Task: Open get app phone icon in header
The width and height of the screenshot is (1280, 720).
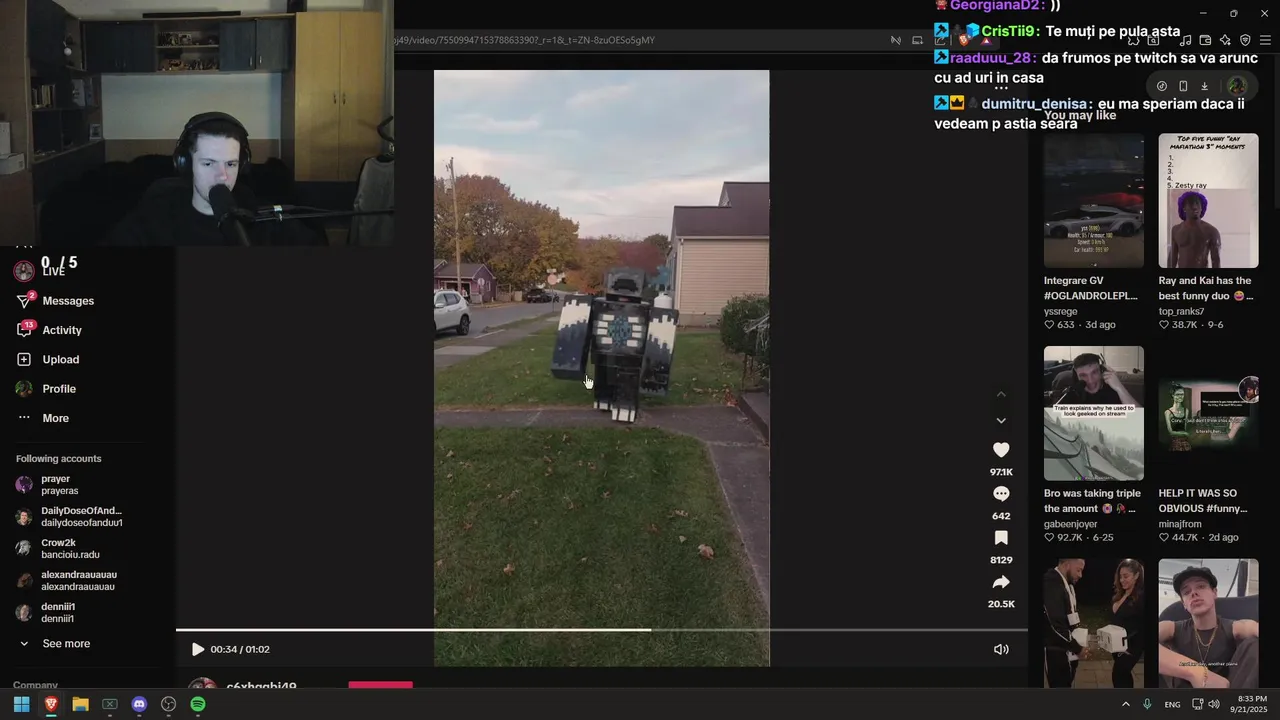Action: coord(1183,86)
